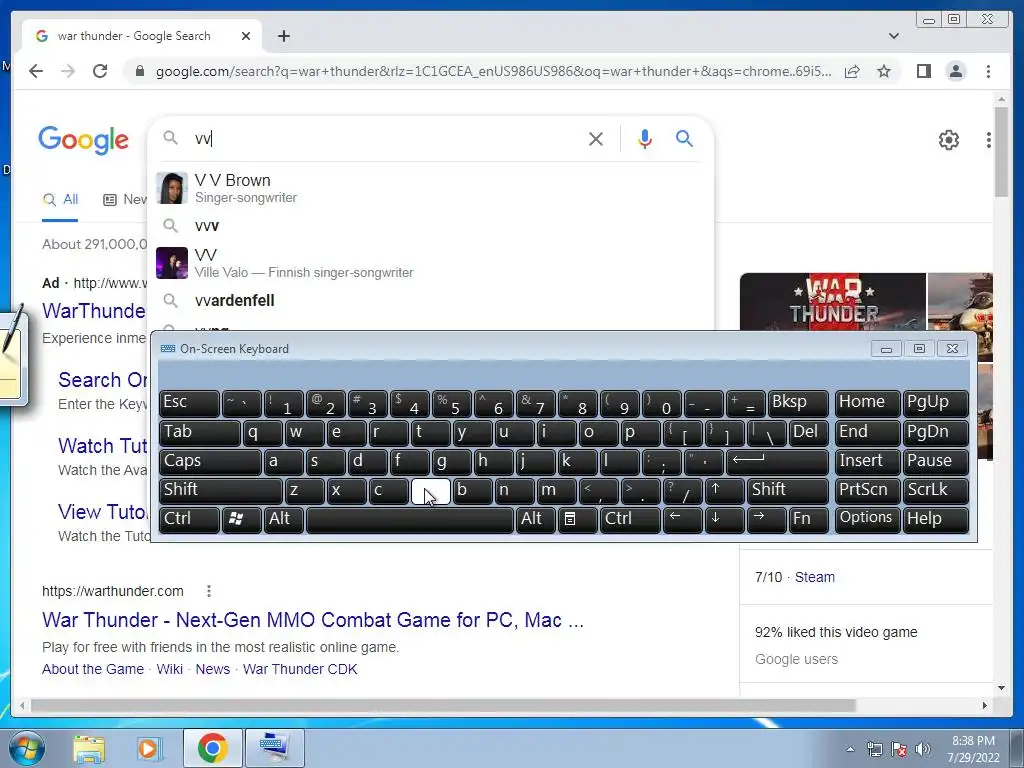Tap the Tab key
Screen dimensions: 1024x768
click(199, 432)
